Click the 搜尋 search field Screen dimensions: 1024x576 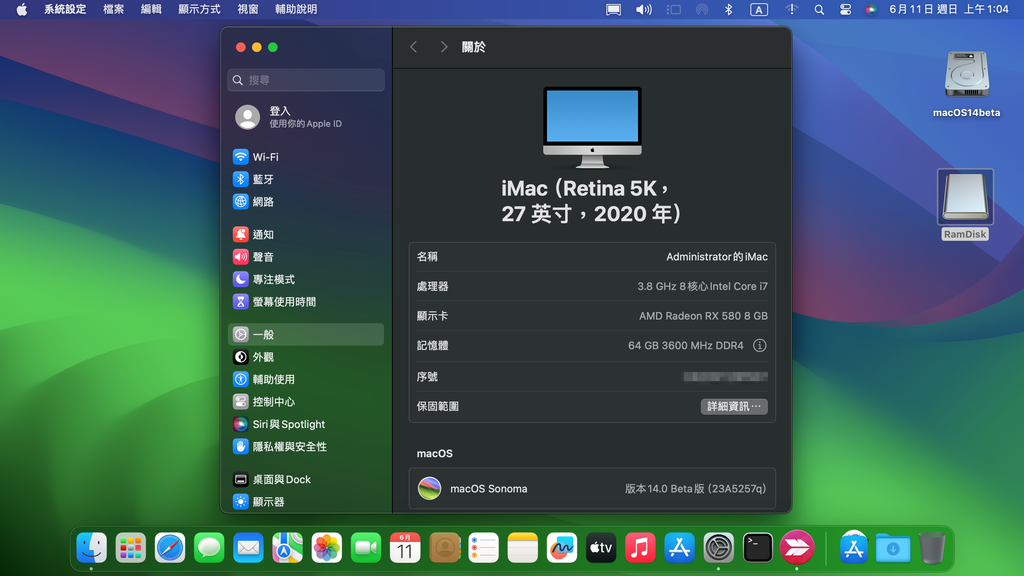coord(306,80)
